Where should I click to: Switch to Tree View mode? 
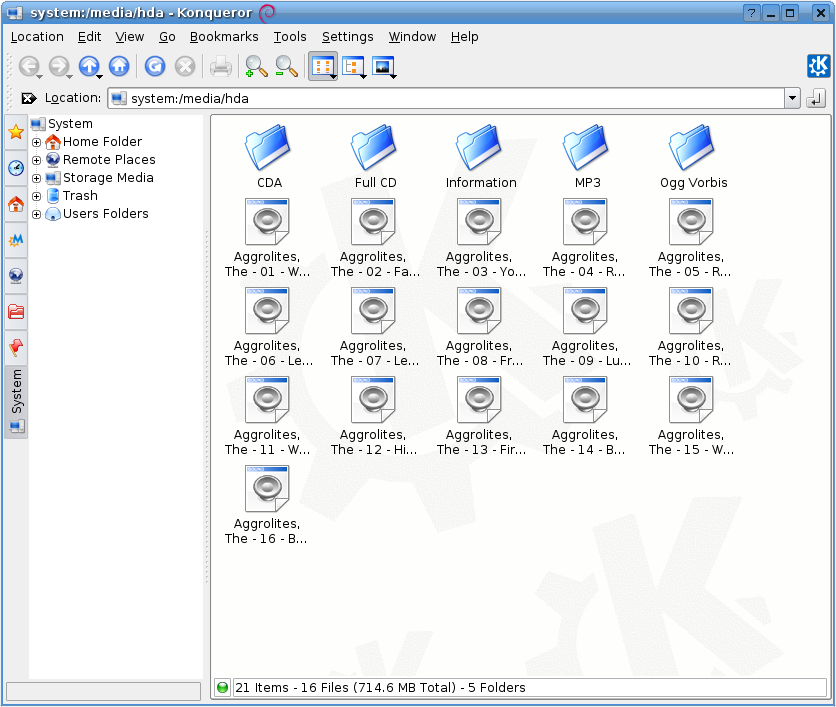[x=353, y=67]
